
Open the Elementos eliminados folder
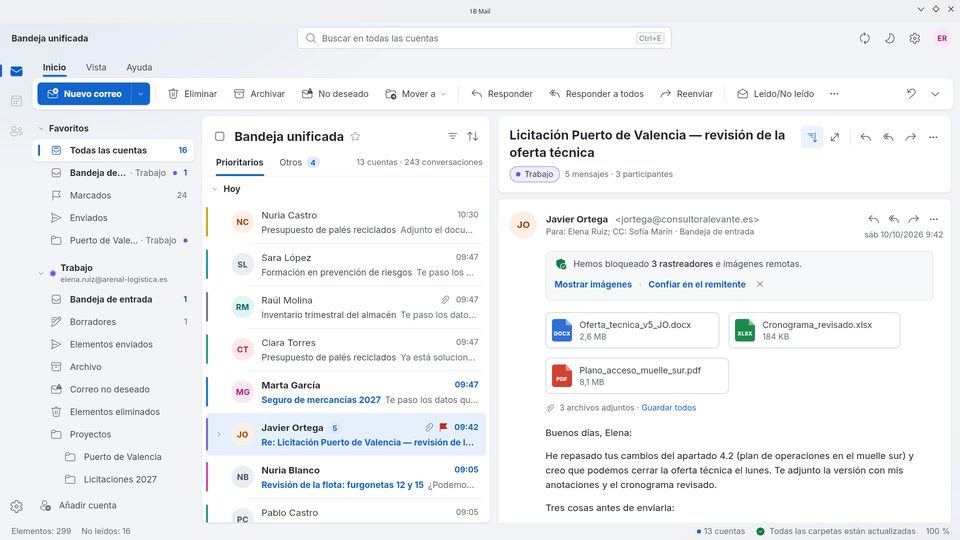(x=113, y=412)
